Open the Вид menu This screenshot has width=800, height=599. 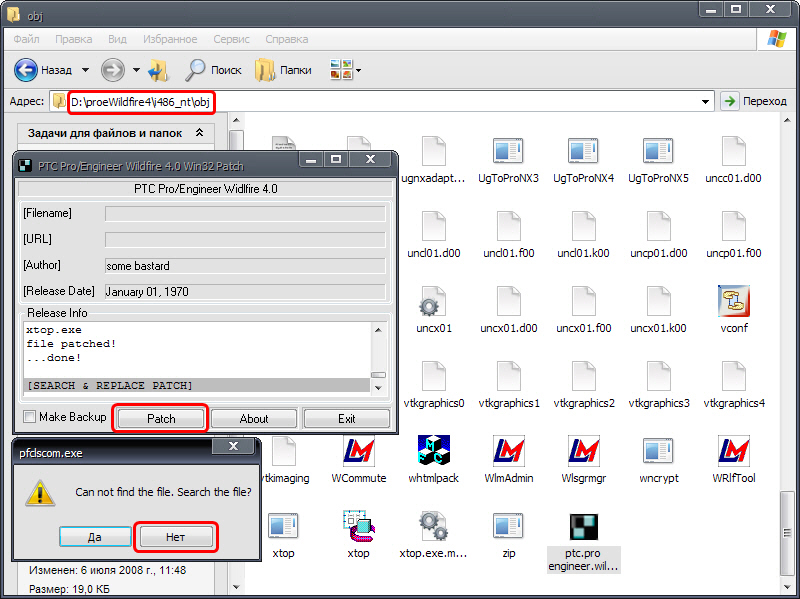(117, 39)
